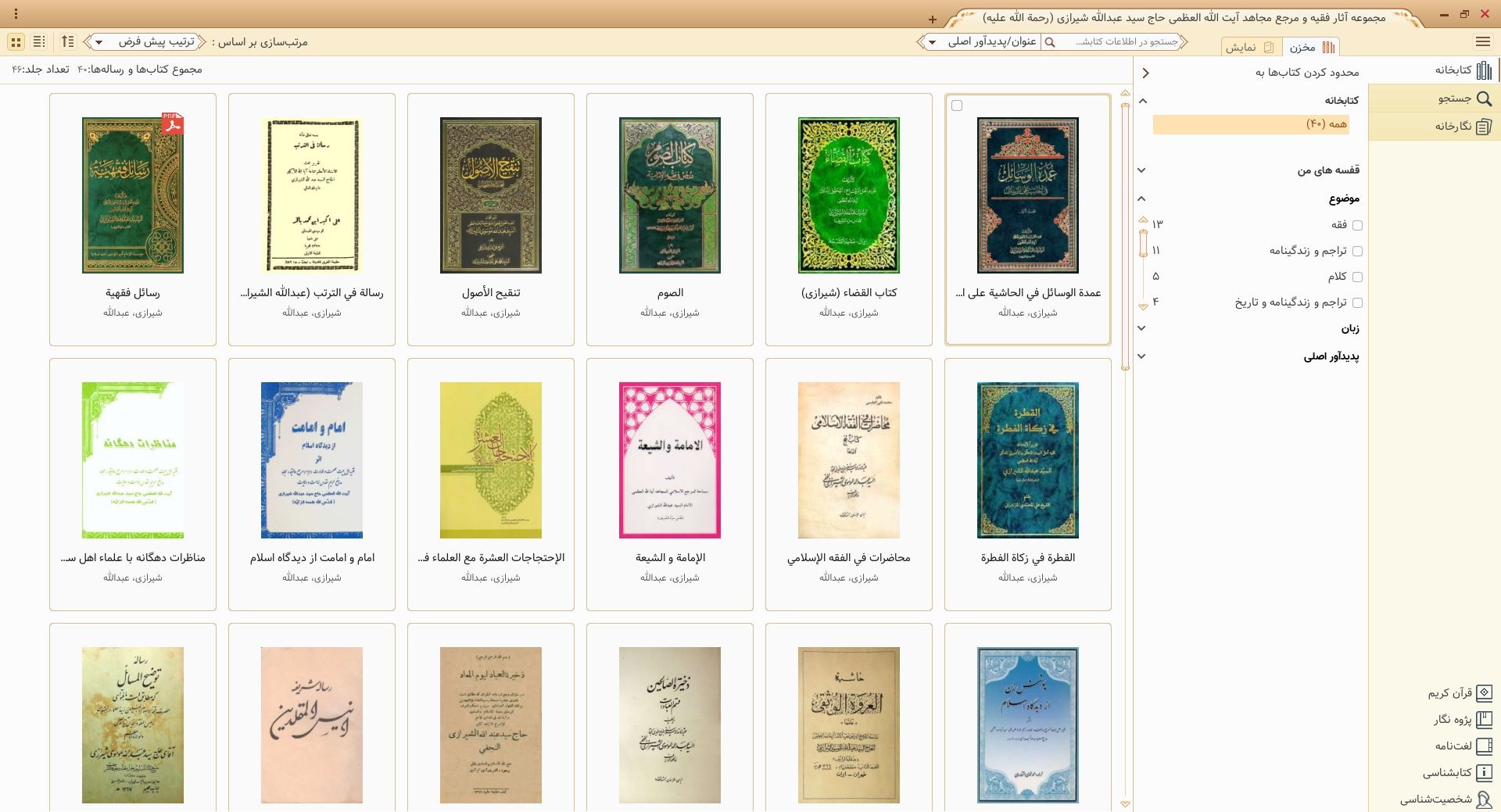The height and width of the screenshot is (812, 1501).
Task: Open القطرة في زكاة الفطرة book cover
Action: point(1028,460)
